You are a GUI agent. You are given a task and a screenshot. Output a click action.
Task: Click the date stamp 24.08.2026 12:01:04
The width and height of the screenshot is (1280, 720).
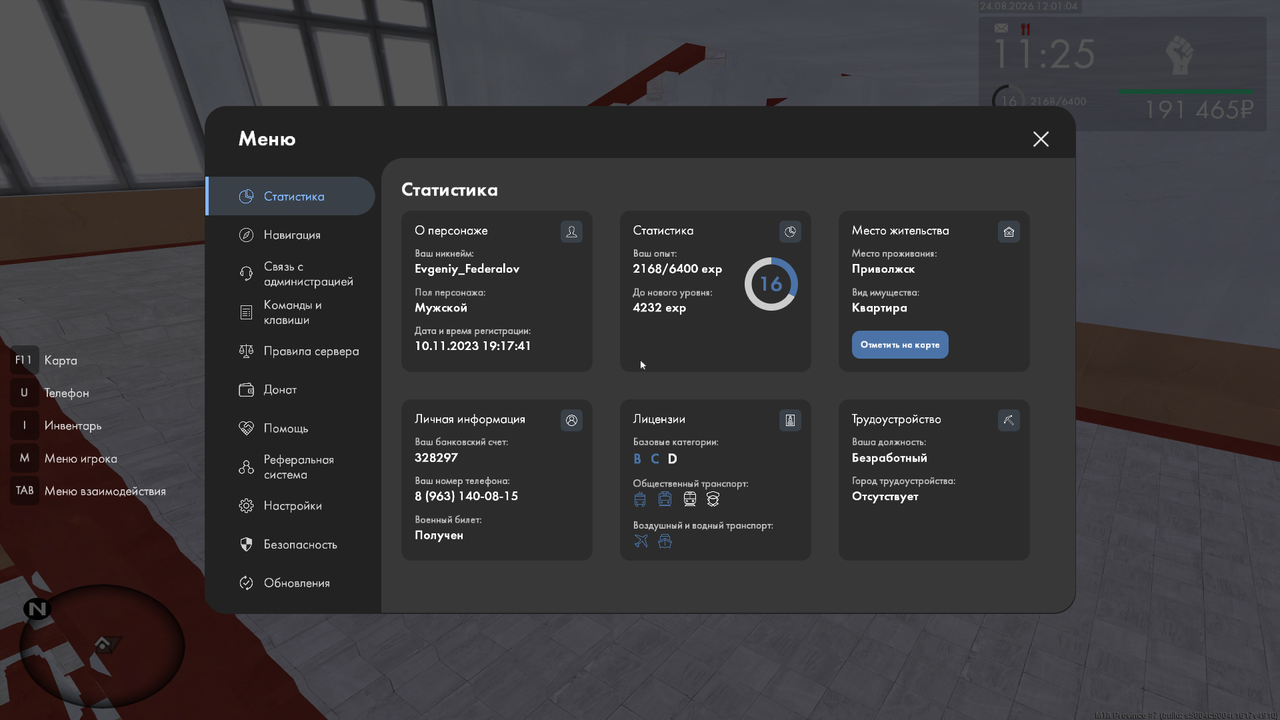click(1029, 6)
